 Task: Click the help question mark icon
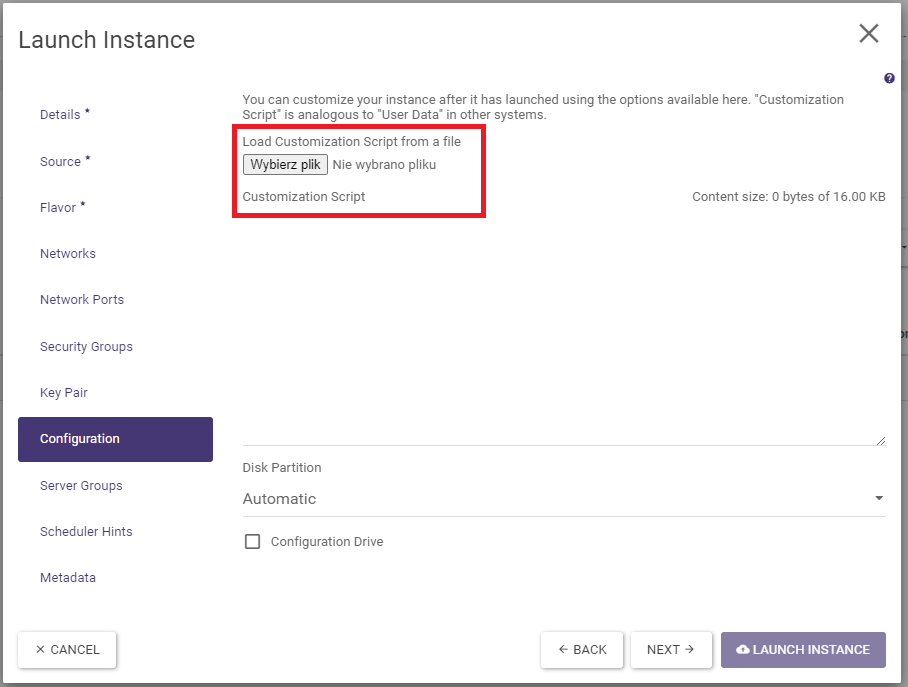coord(889,78)
